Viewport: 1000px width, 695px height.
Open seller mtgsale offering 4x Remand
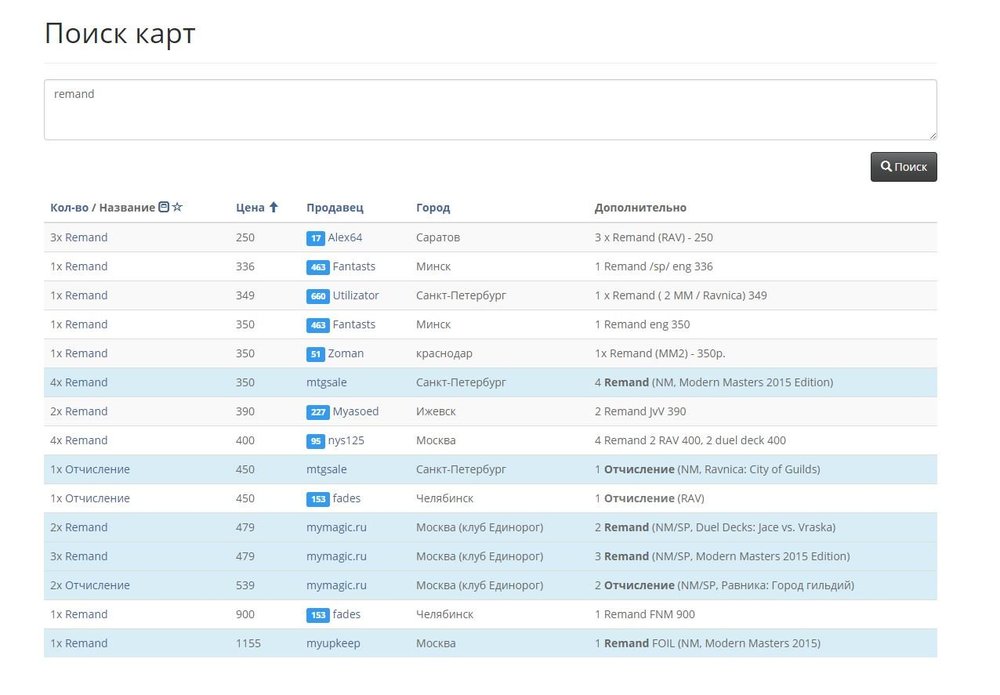[327, 382]
